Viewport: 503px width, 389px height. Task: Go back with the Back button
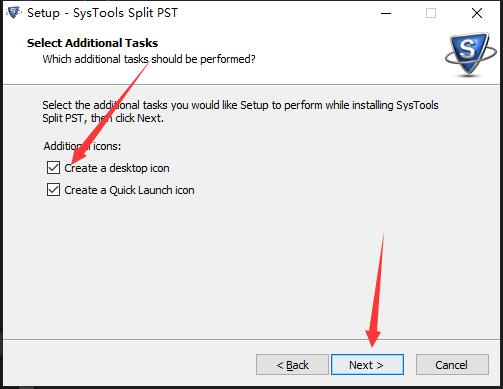(x=292, y=365)
